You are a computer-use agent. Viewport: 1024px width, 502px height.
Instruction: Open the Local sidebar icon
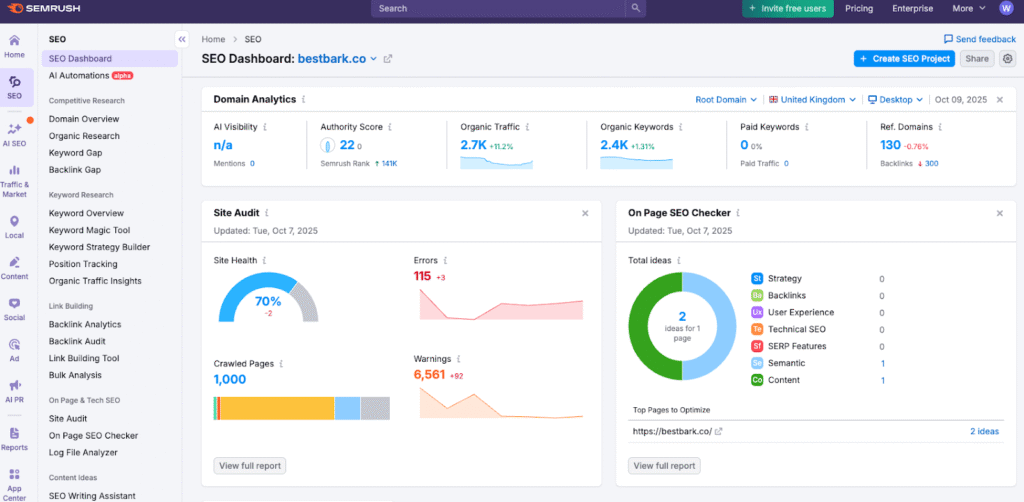14,226
